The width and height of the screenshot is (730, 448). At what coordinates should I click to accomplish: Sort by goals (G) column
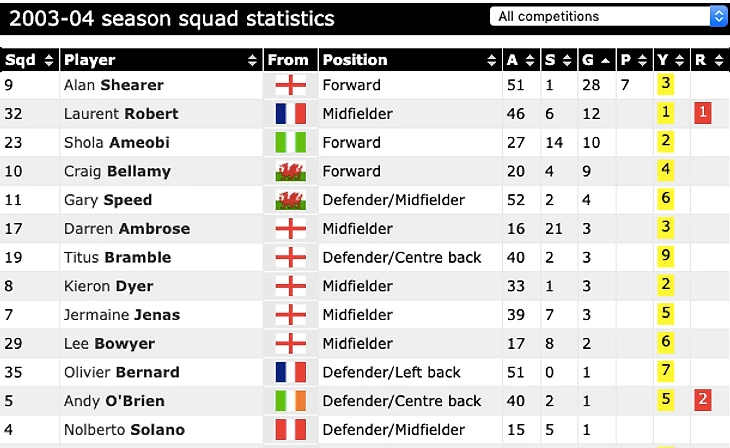(596, 60)
